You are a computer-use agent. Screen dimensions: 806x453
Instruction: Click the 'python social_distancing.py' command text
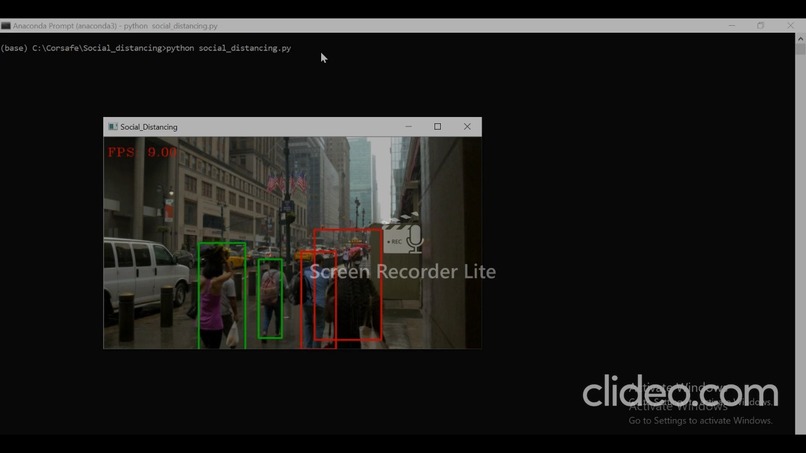(228, 48)
